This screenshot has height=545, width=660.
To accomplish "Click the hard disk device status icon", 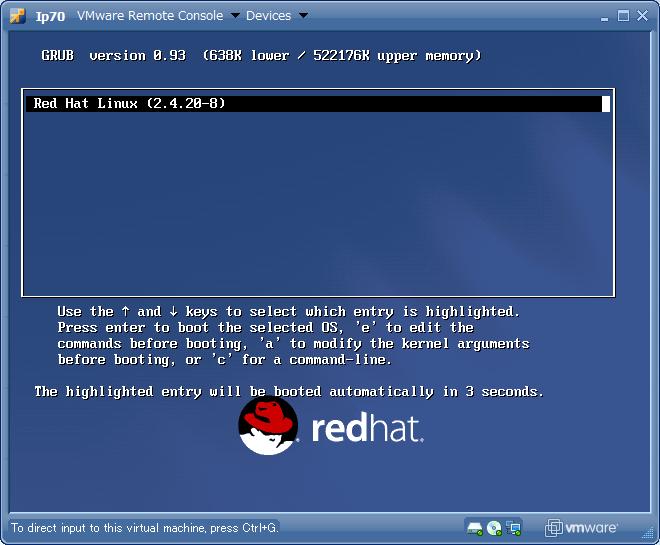I will pos(475,528).
